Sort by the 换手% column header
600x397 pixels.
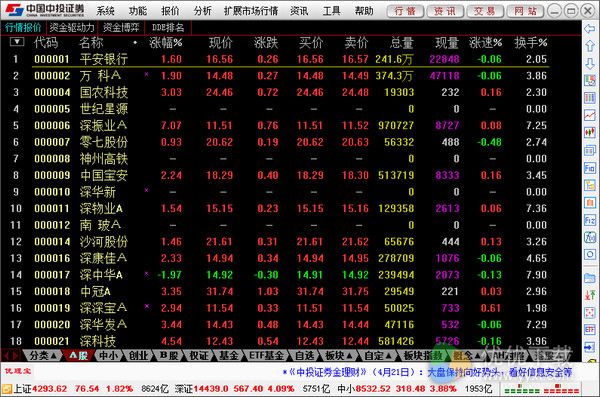coord(530,42)
